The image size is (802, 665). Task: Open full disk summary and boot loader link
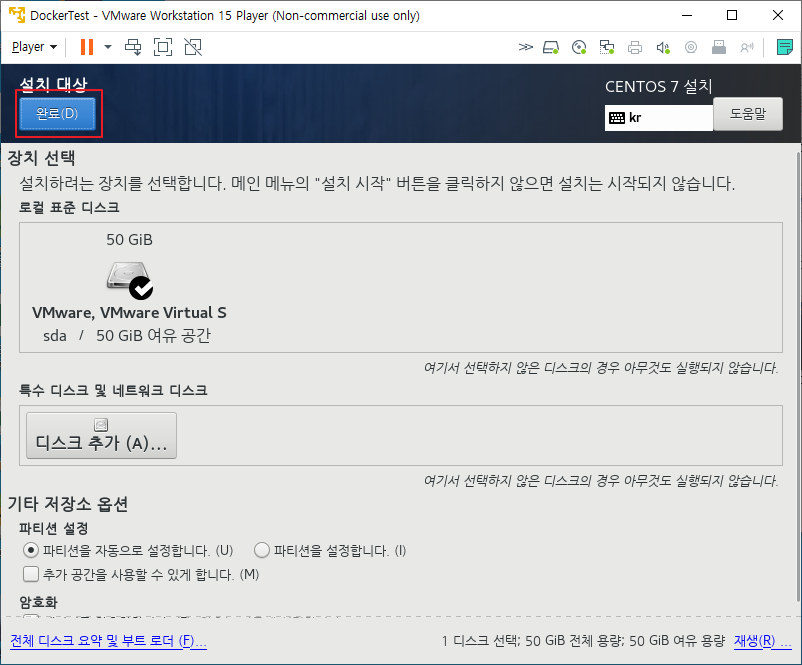click(x=108, y=640)
